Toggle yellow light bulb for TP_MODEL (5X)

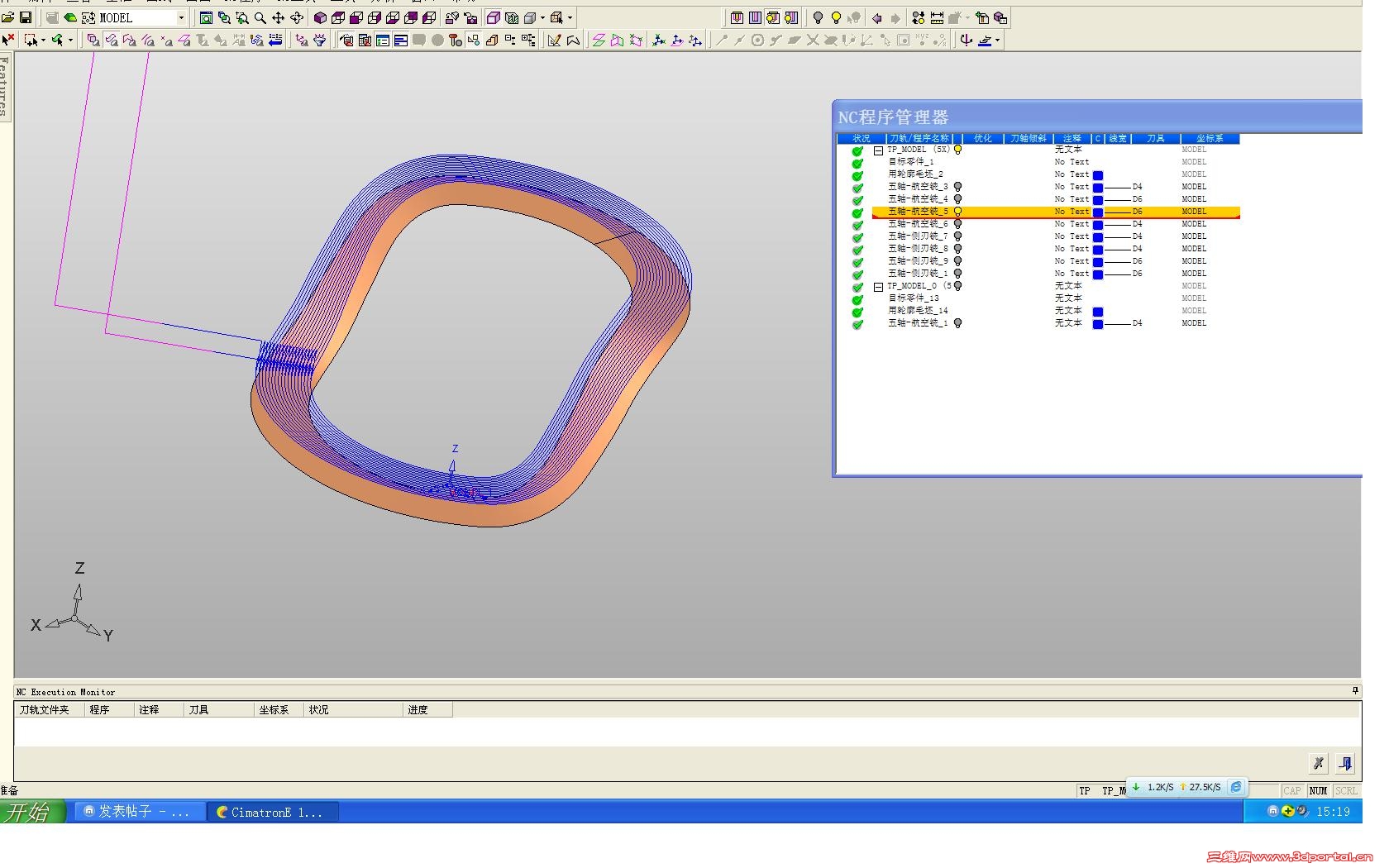pos(957,150)
